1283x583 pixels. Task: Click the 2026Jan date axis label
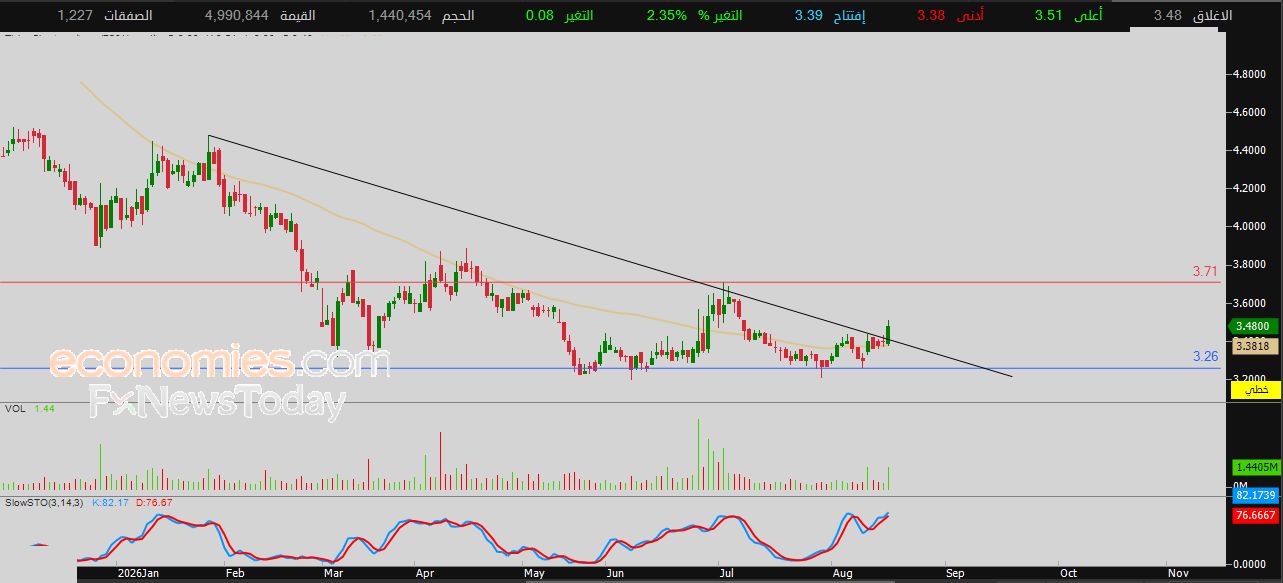pyautogui.click(x=136, y=573)
